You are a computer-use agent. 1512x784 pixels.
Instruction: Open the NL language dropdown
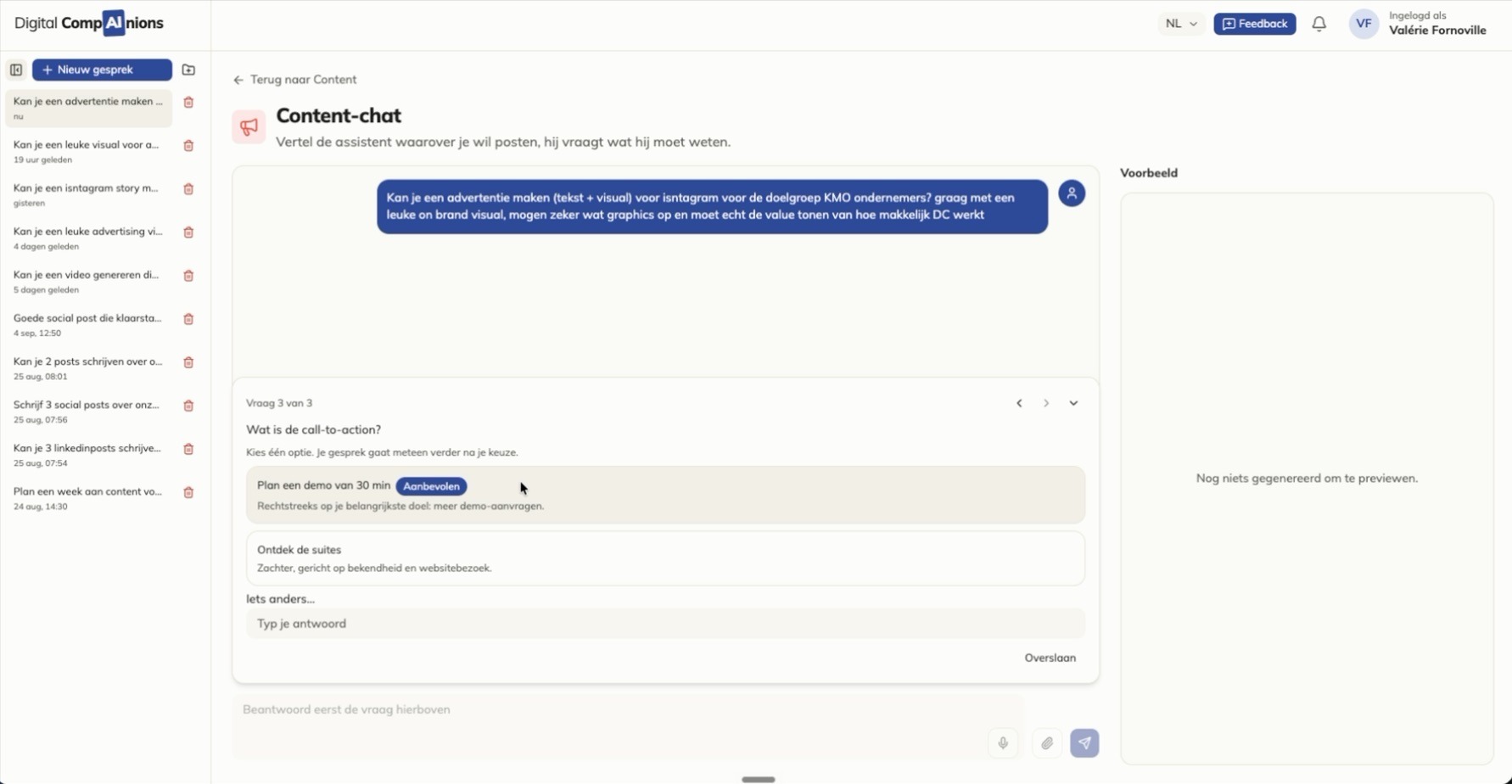(1181, 24)
